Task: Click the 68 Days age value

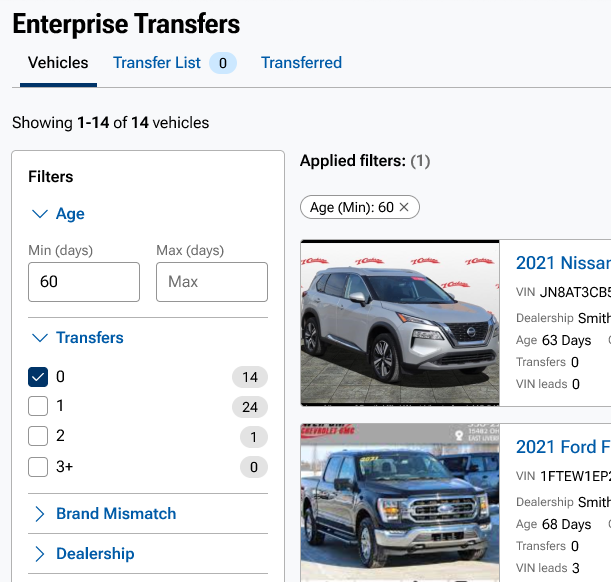Action: (x=566, y=524)
